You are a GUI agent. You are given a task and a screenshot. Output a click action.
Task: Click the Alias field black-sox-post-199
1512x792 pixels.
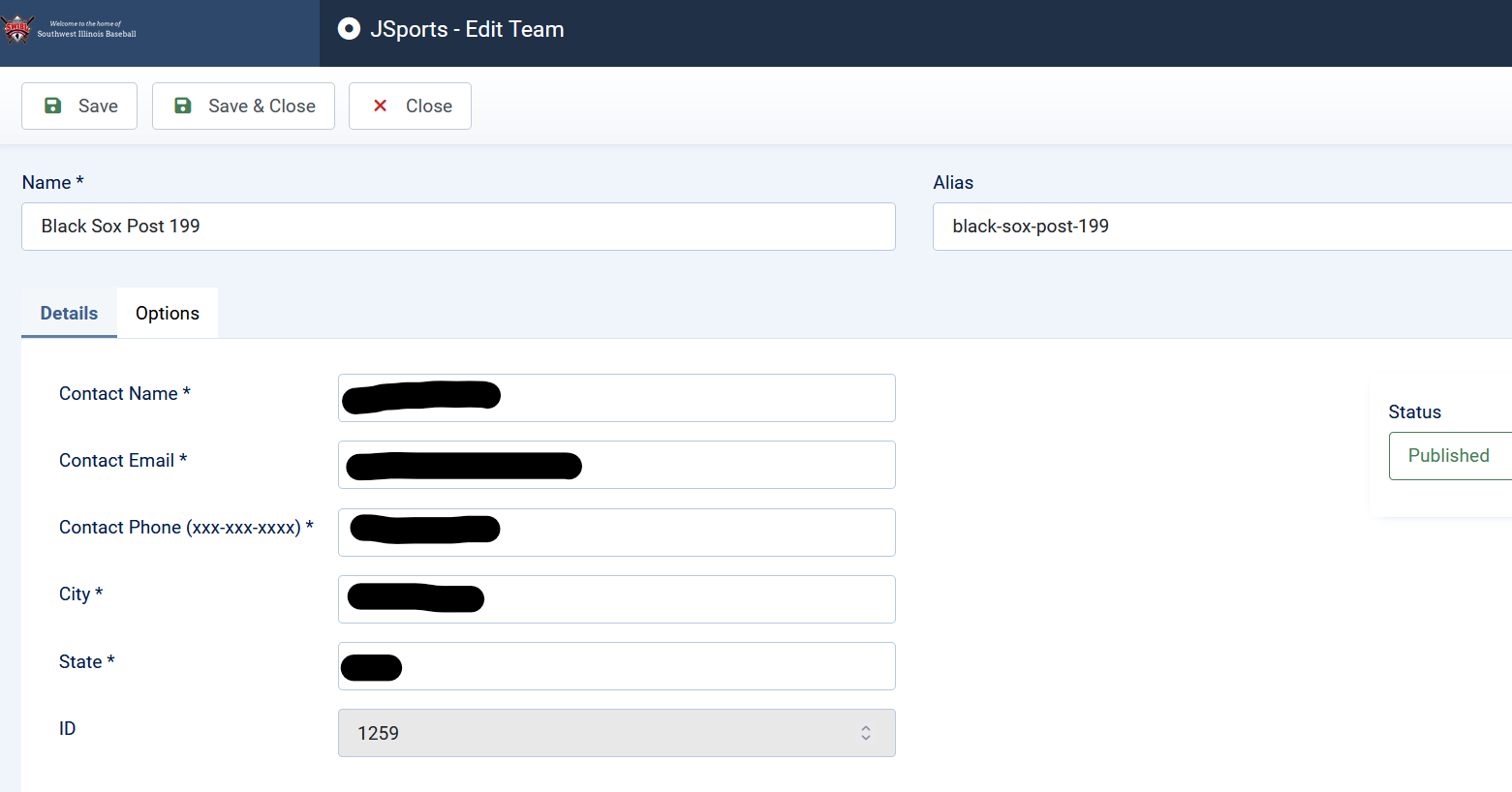tap(1222, 227)
